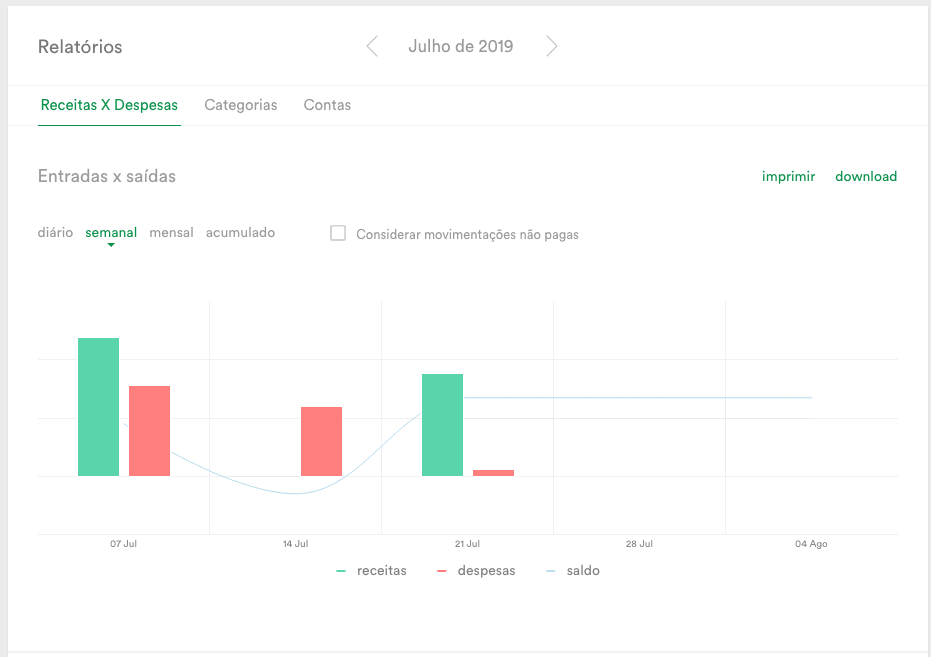
Task: Go to the previous month arrow
Action: (x=372, y=46)
